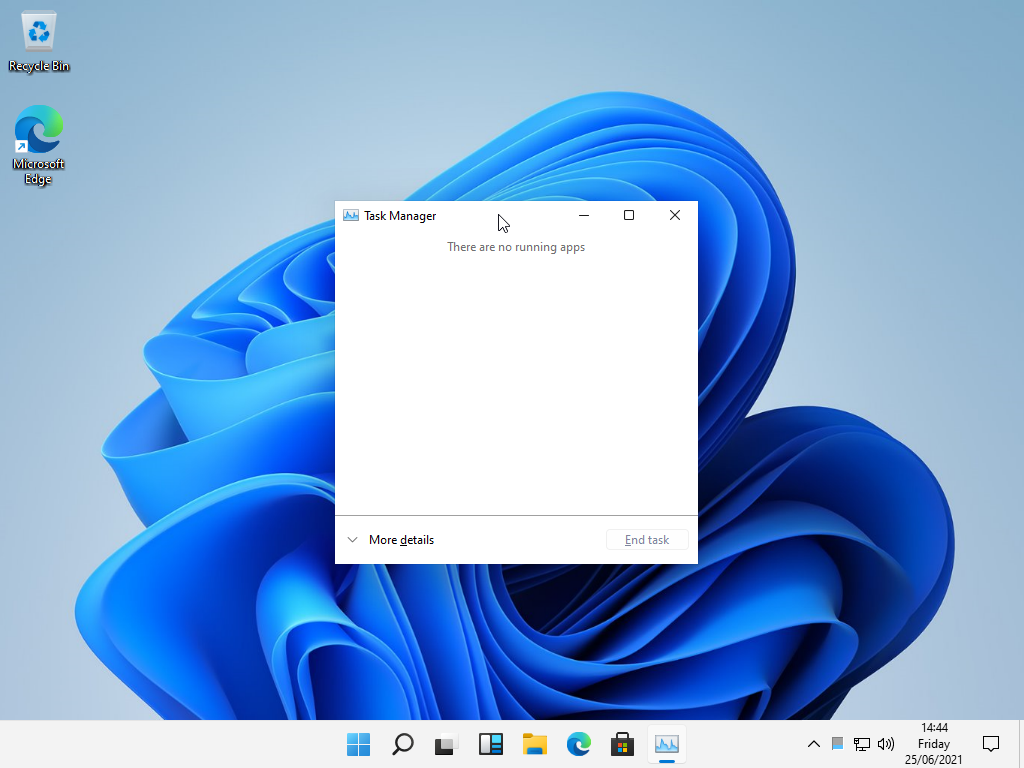Open Microsoft Store from the taskbar
This screenshot has height=768, width=1024.
point(623,744)
